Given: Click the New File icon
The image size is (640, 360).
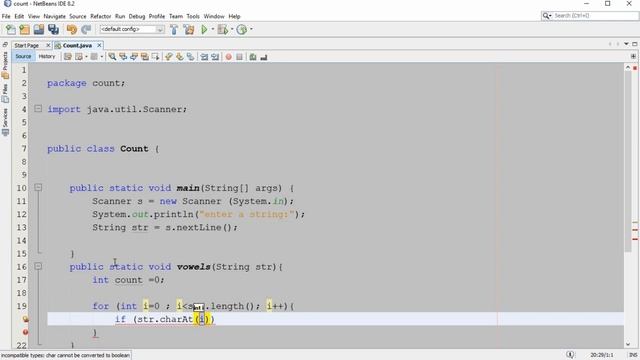Looking at the screenshot, I should click(x=11, y=29).
